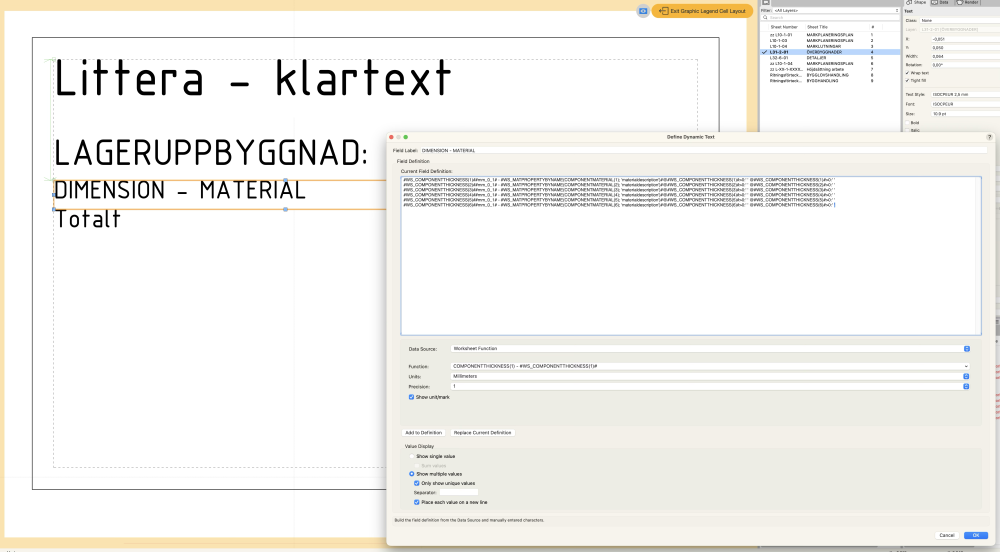
Task: Click the help question mark icon
Action: (x=989, y=136)
